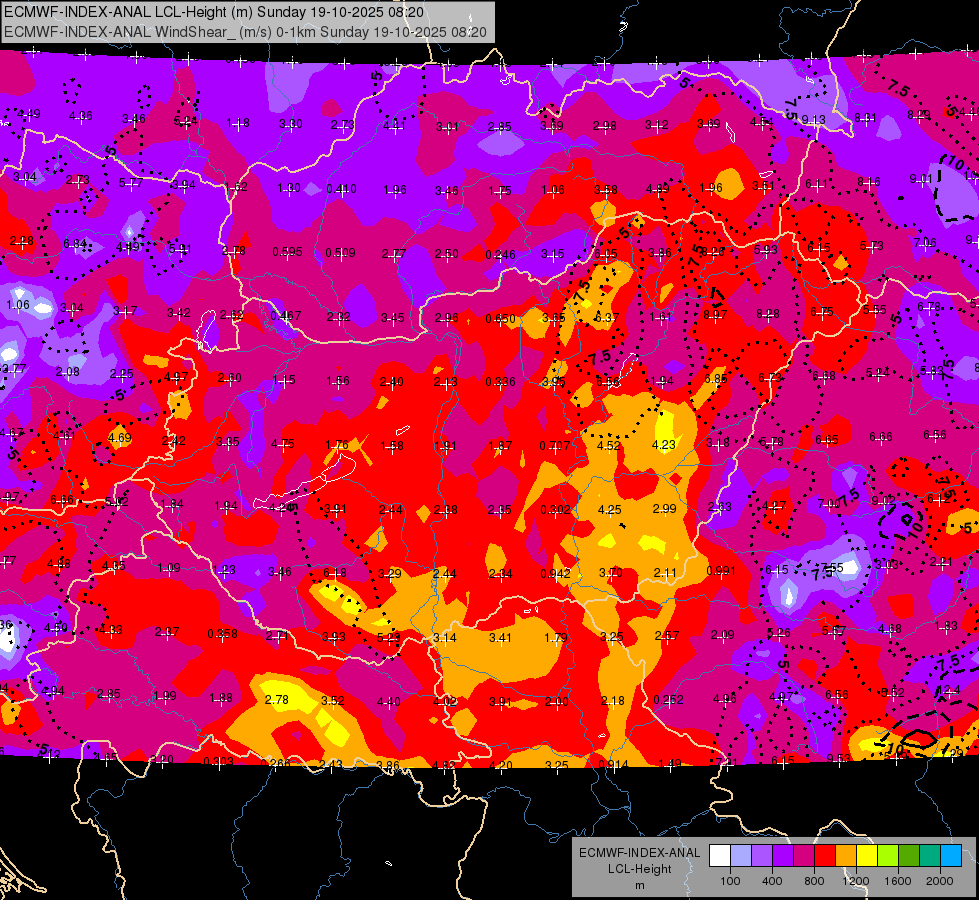The width and height of the screenshot is (979, 900).
Task: Click the wind shear value 0.509
Action: [340, 252]
